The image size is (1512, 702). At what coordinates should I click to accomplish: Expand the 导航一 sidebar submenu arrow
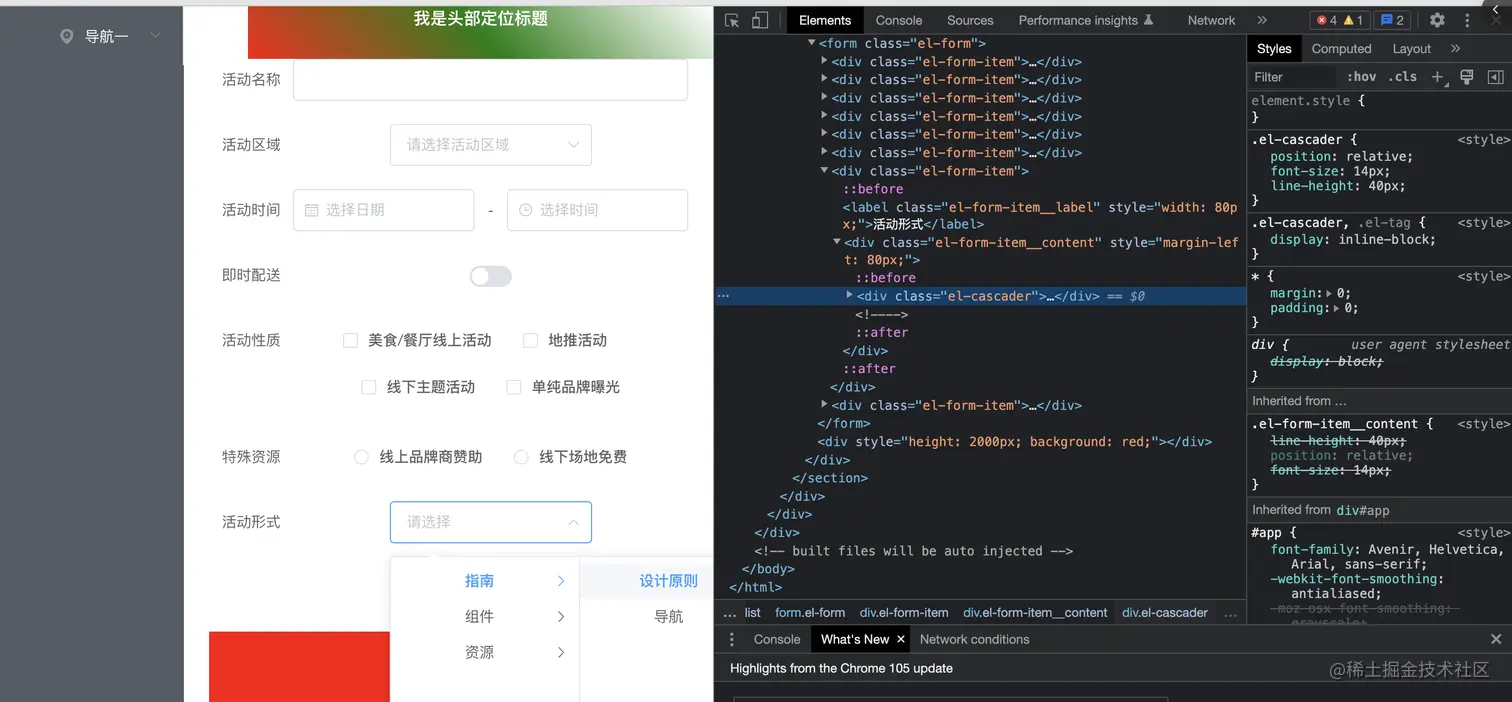tap(155, 36)
